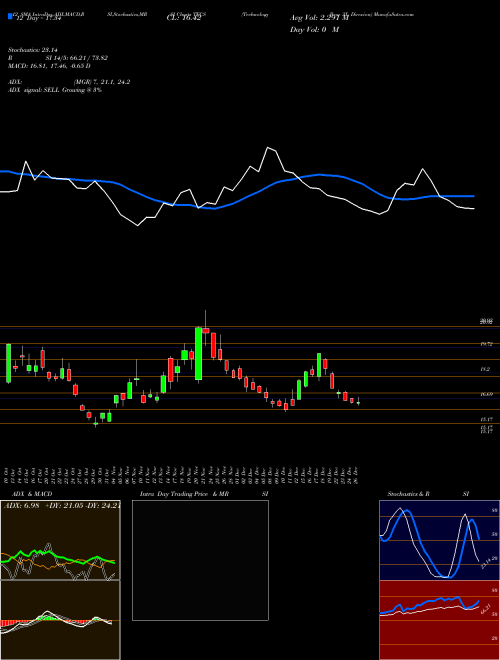Click the 'Intra Day Trading Price & MR' heading

pos(184,494)
